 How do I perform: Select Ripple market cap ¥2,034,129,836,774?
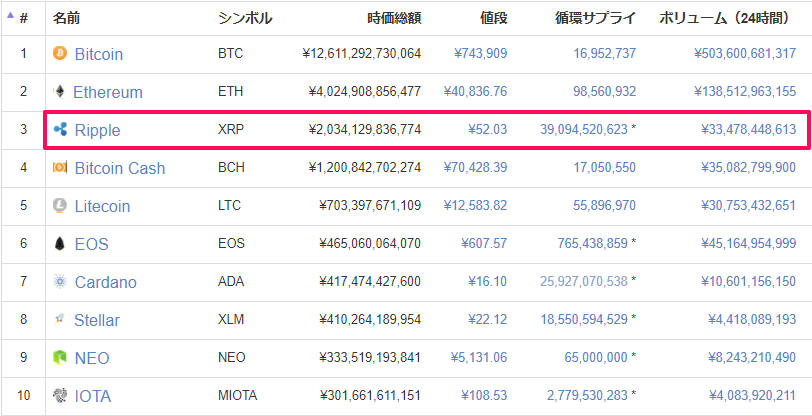click(365, 130)
